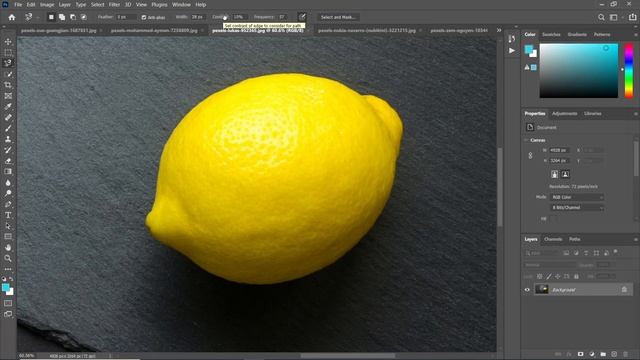Select the Eyedropper tool
Image resolution: width=640 pixels, height=360 pixels.
[x=8, y=107]
